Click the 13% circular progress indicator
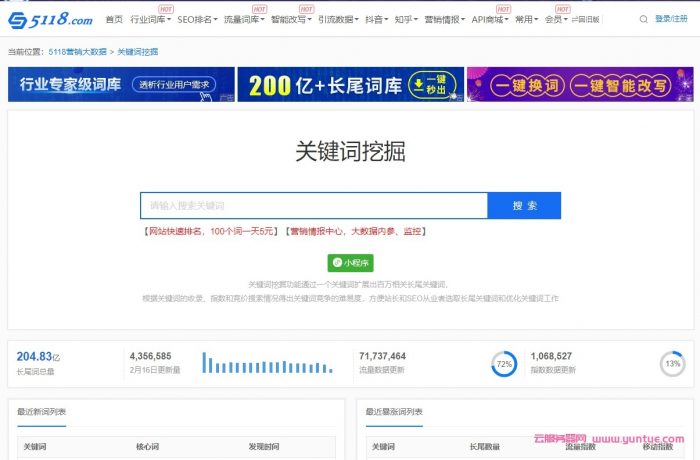 672,365
